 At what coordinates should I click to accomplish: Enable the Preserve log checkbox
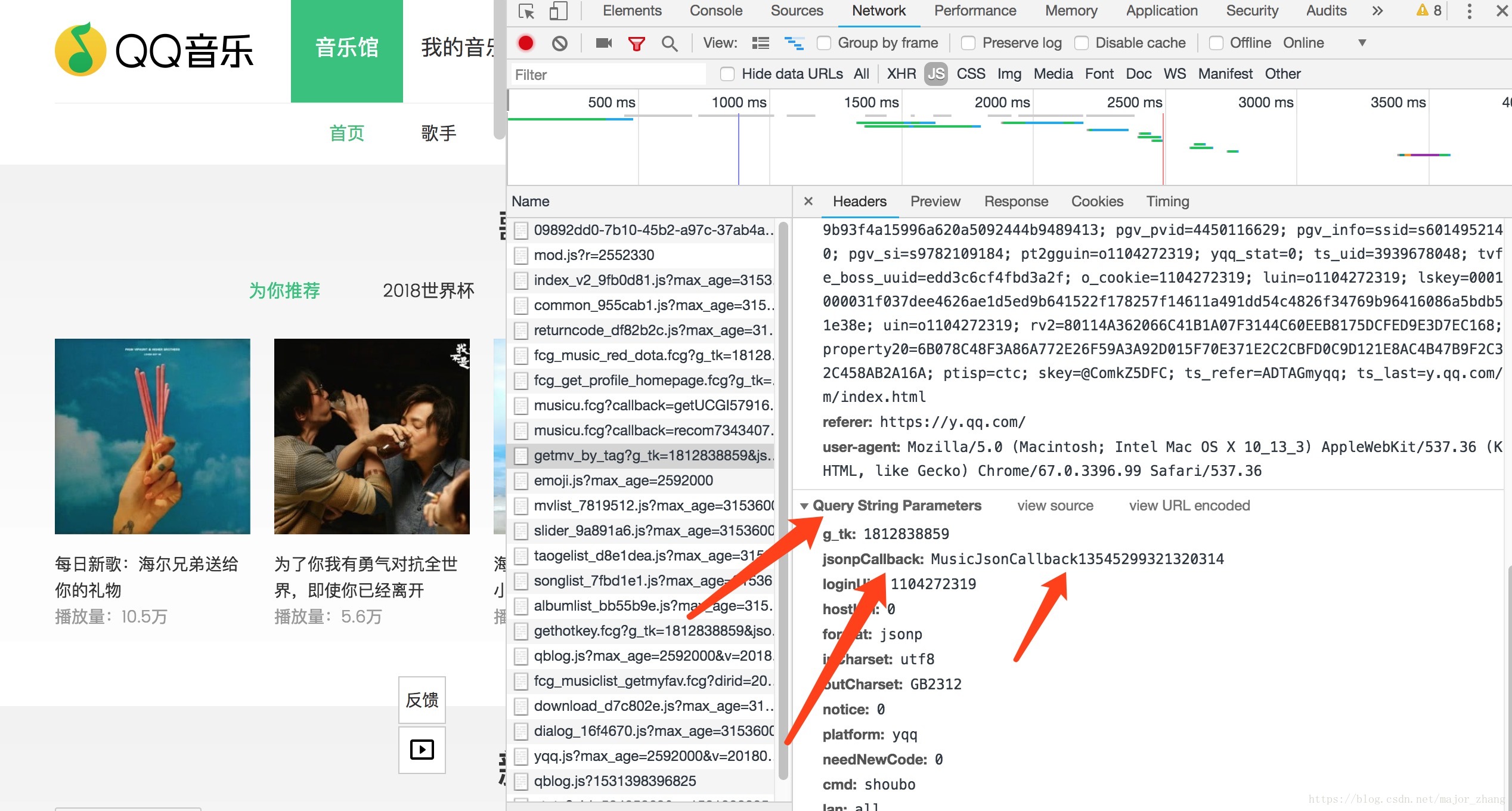(x=967, y=42)
